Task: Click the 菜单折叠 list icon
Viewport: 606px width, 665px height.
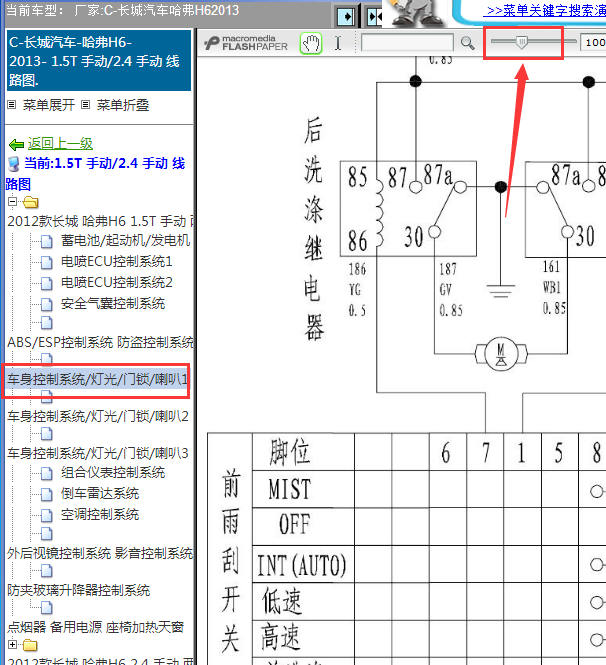Action: [x=86, y=104]
